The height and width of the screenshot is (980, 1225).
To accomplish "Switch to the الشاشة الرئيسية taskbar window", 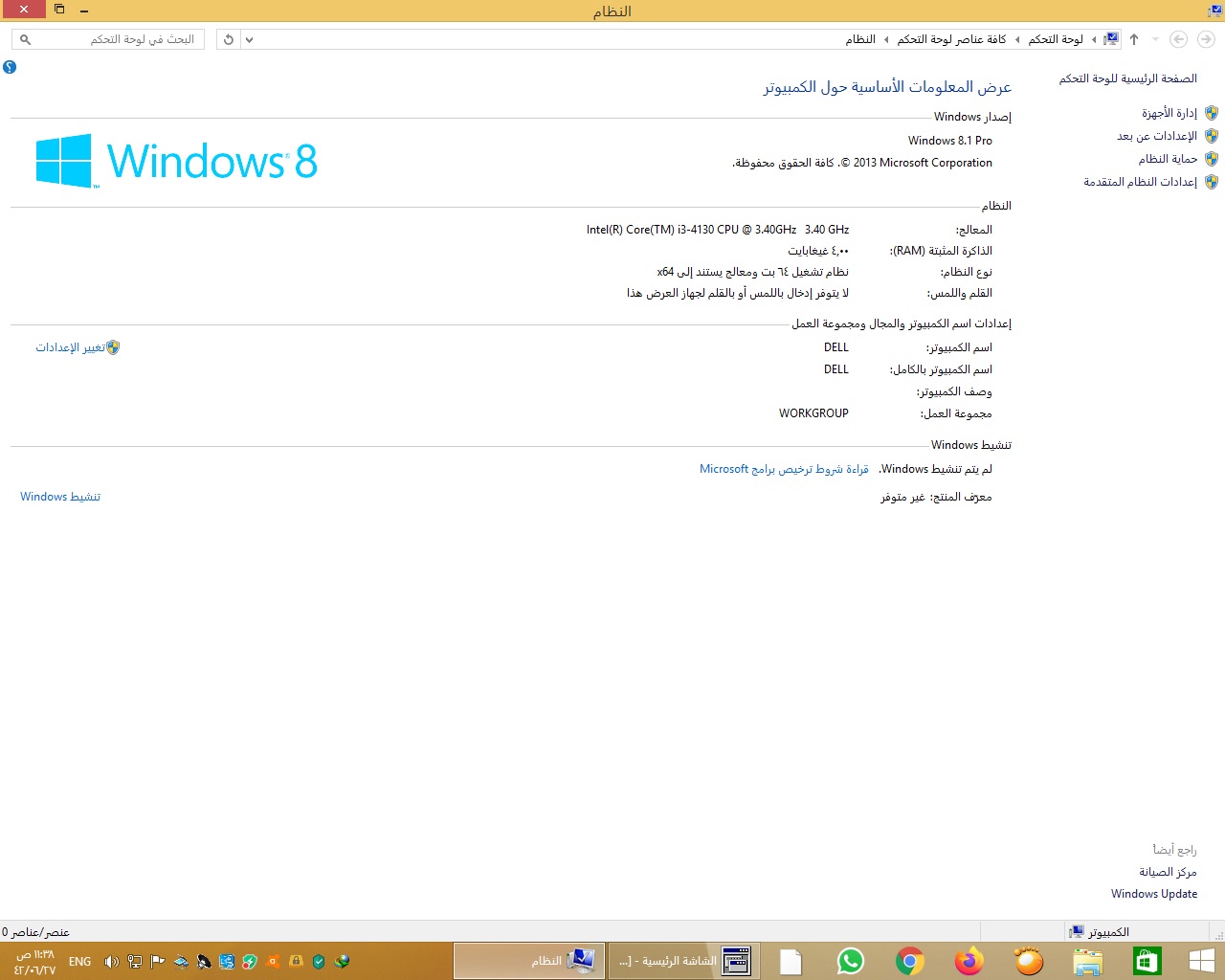I will click(x=684, y=961).
